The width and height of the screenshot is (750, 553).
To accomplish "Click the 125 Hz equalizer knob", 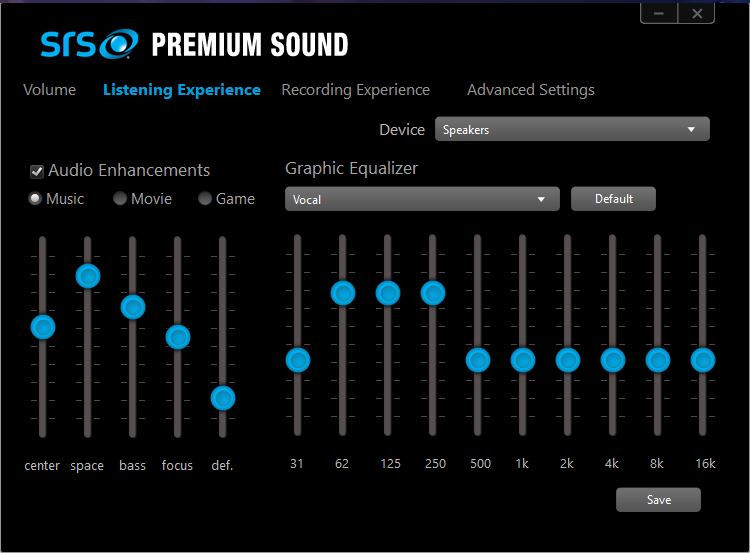I will (388, 293).
